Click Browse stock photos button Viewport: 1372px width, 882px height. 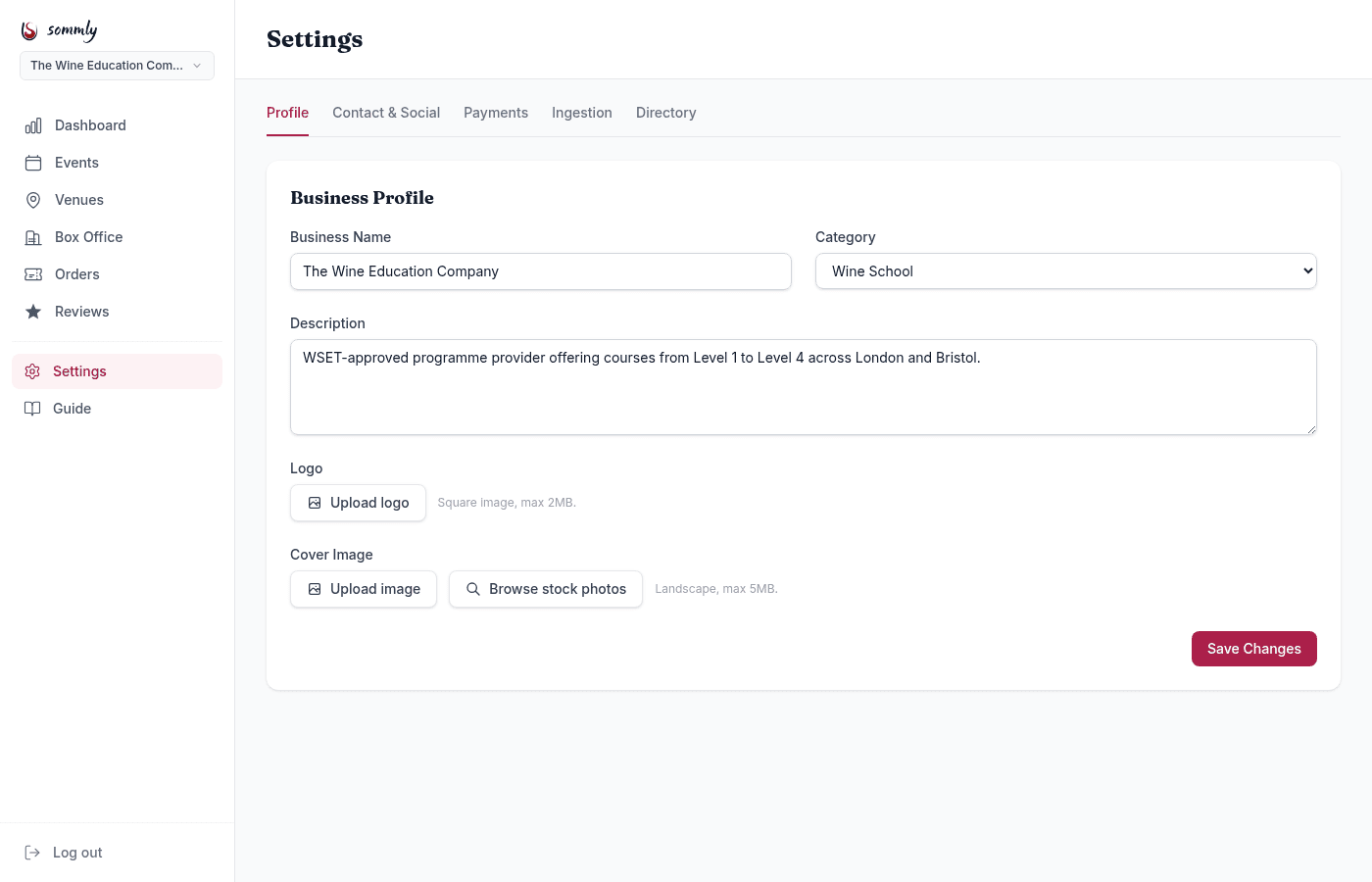click(x=546, y=589)
